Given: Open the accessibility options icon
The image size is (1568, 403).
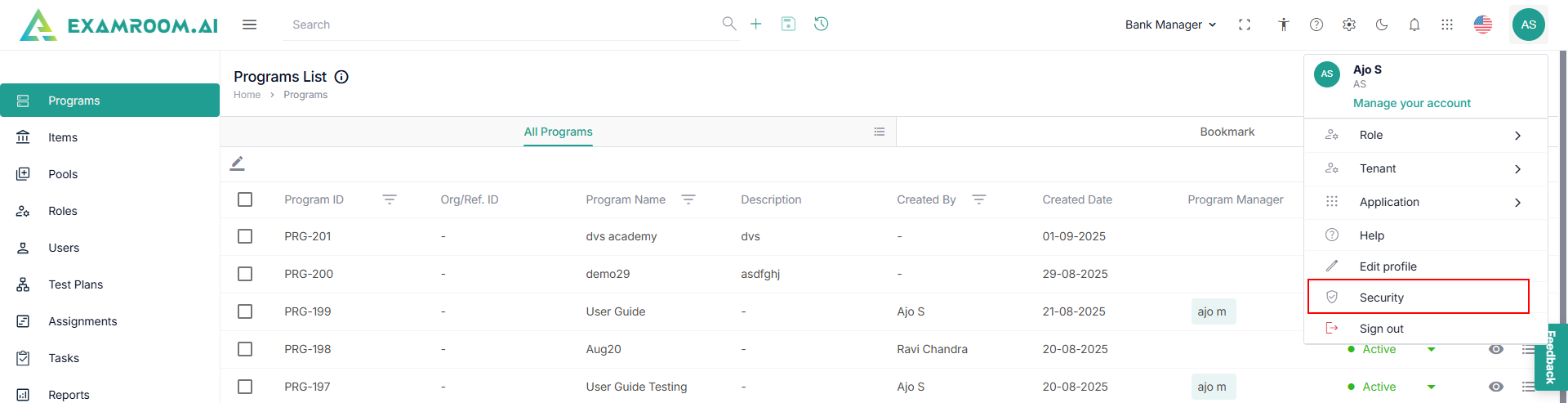Looking at the screenshot, I should [x=1284, y=25].
